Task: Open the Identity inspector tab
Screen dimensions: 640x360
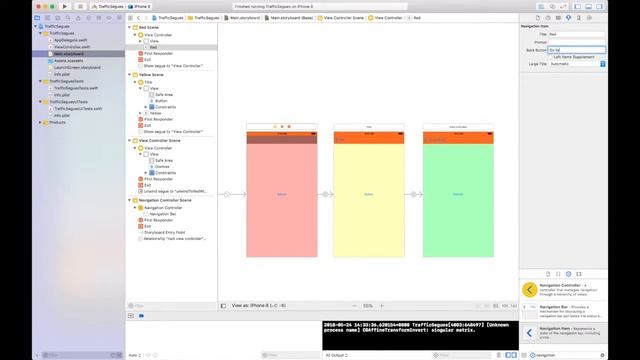Action: [x=558, y=18]
